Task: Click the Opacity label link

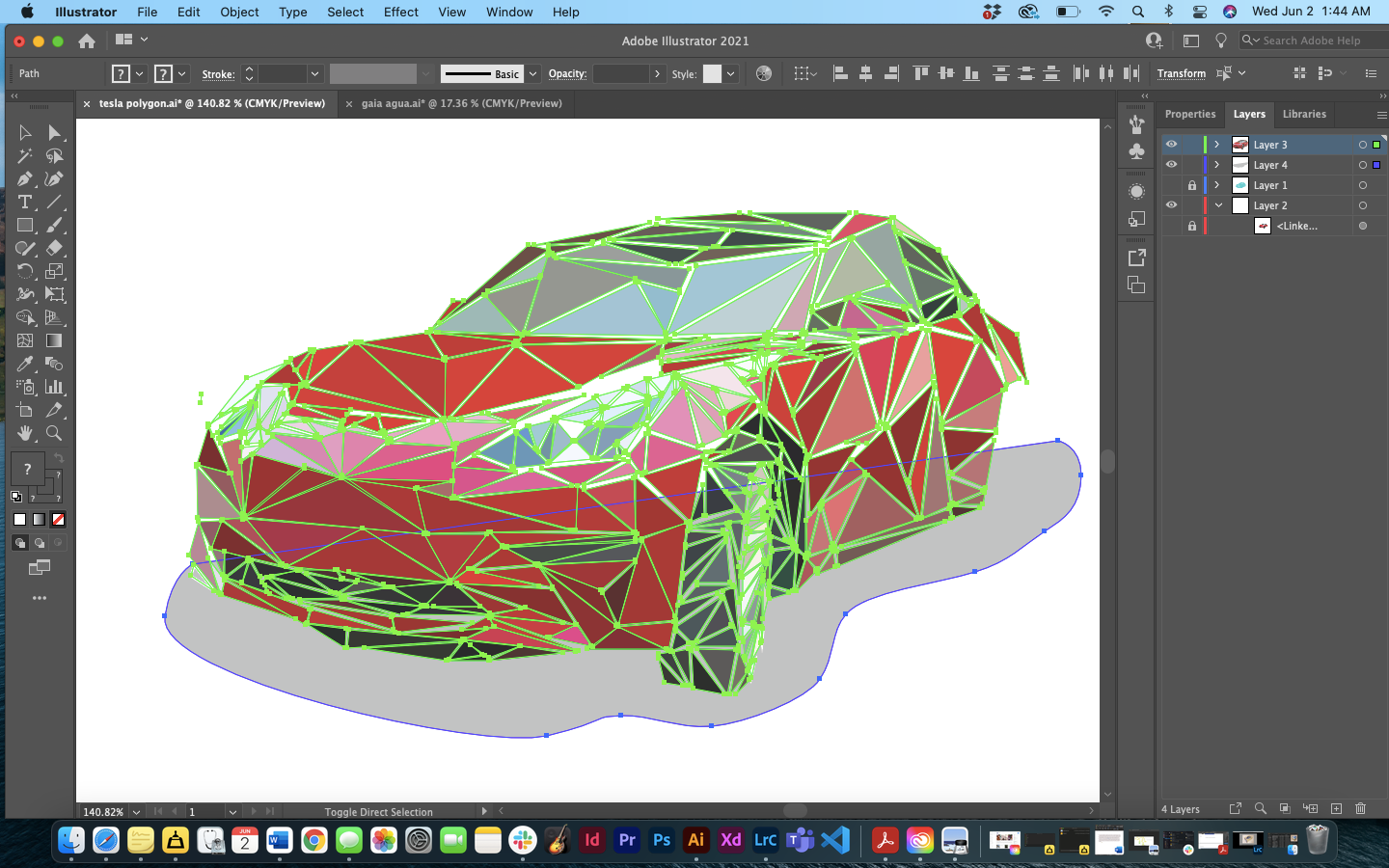Action: [x=567, y=73]
